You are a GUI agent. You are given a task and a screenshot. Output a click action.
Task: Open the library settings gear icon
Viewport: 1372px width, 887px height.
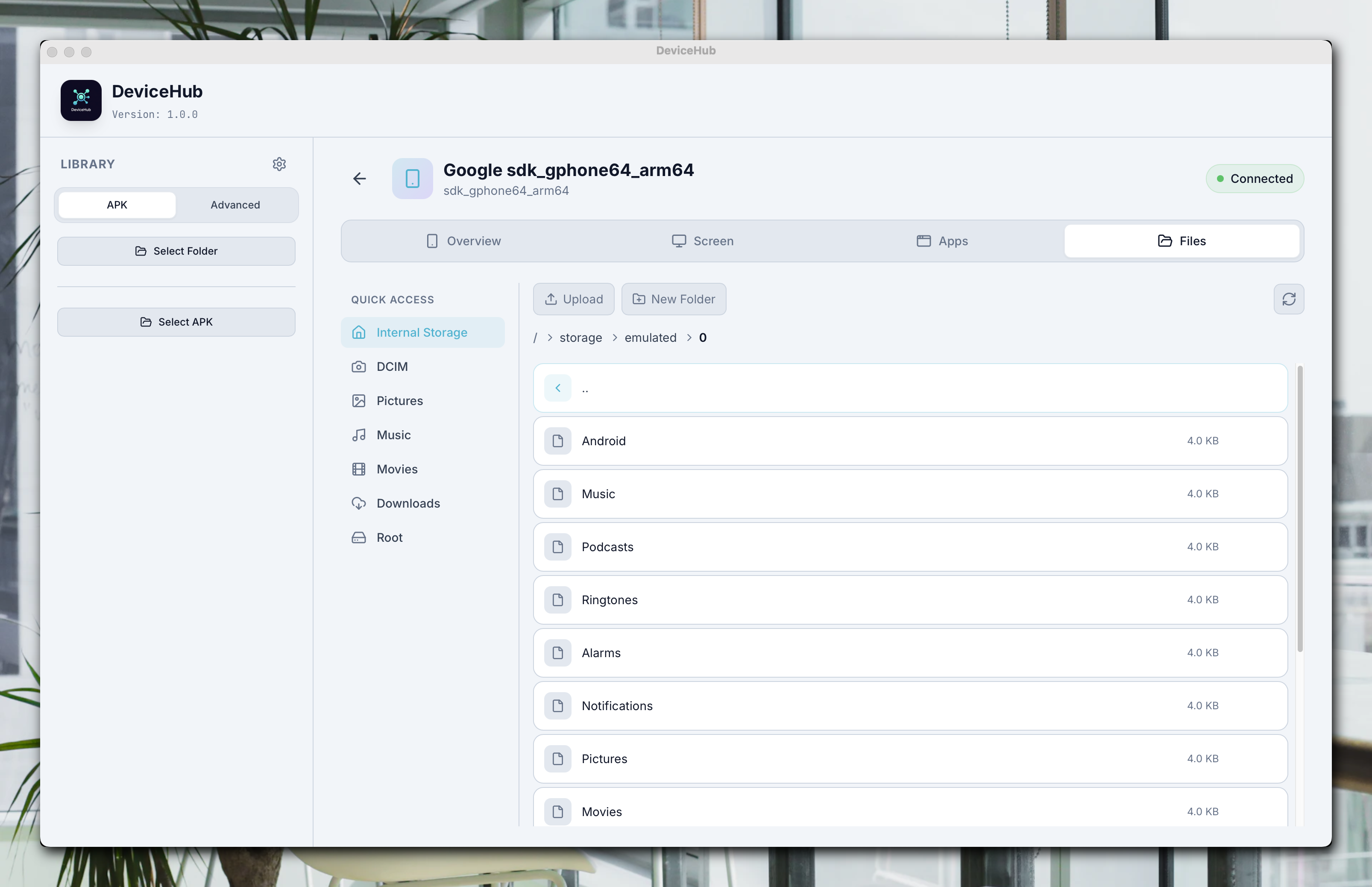tap(279, 164)
